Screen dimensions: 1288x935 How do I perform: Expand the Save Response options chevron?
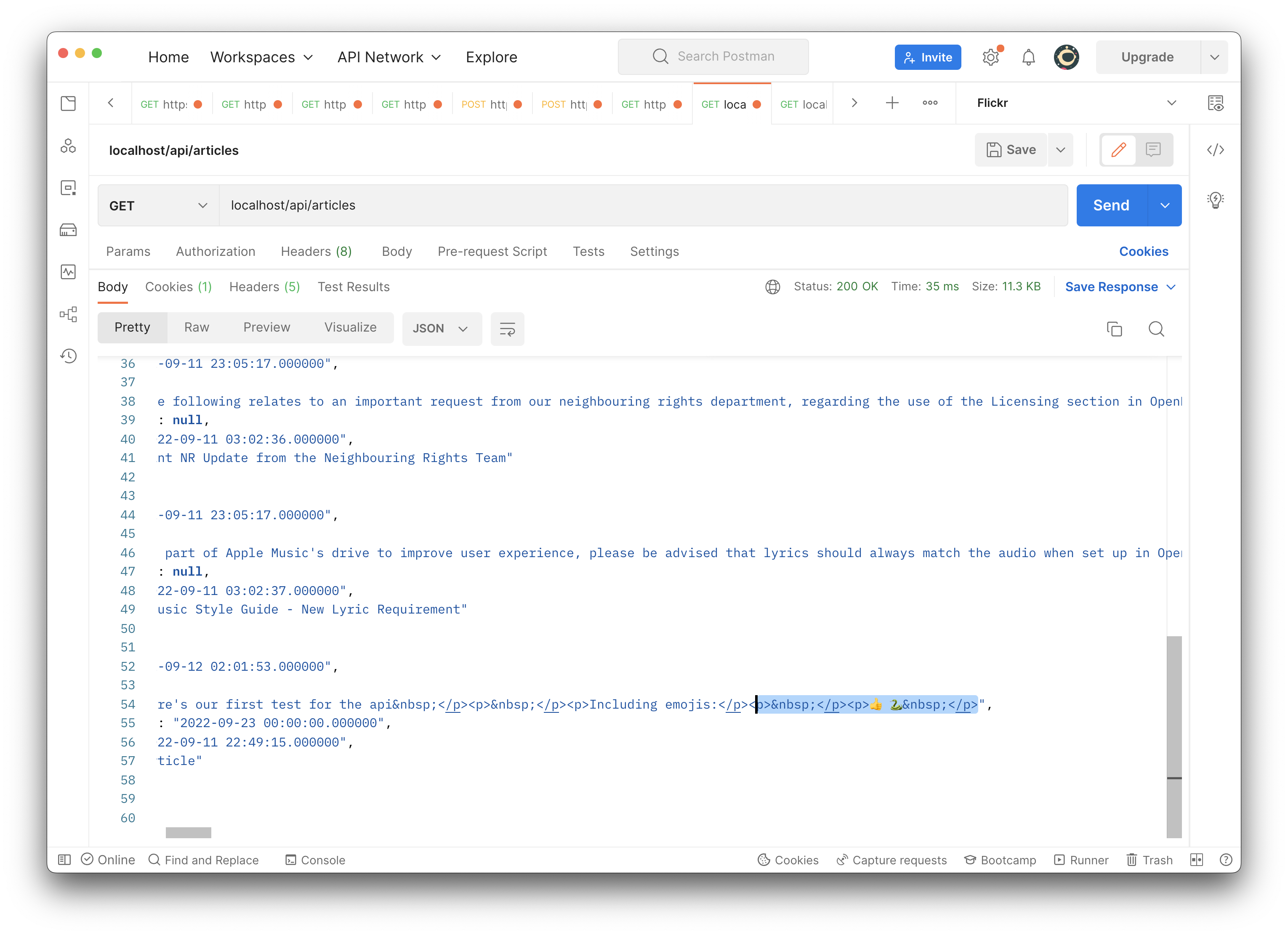(x=1171, y=287)
